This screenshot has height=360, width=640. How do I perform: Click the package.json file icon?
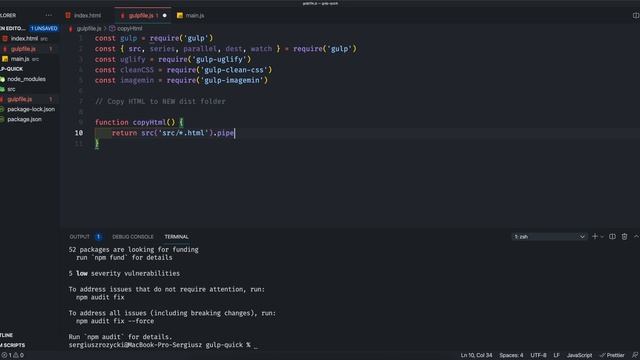click(2, 120)
